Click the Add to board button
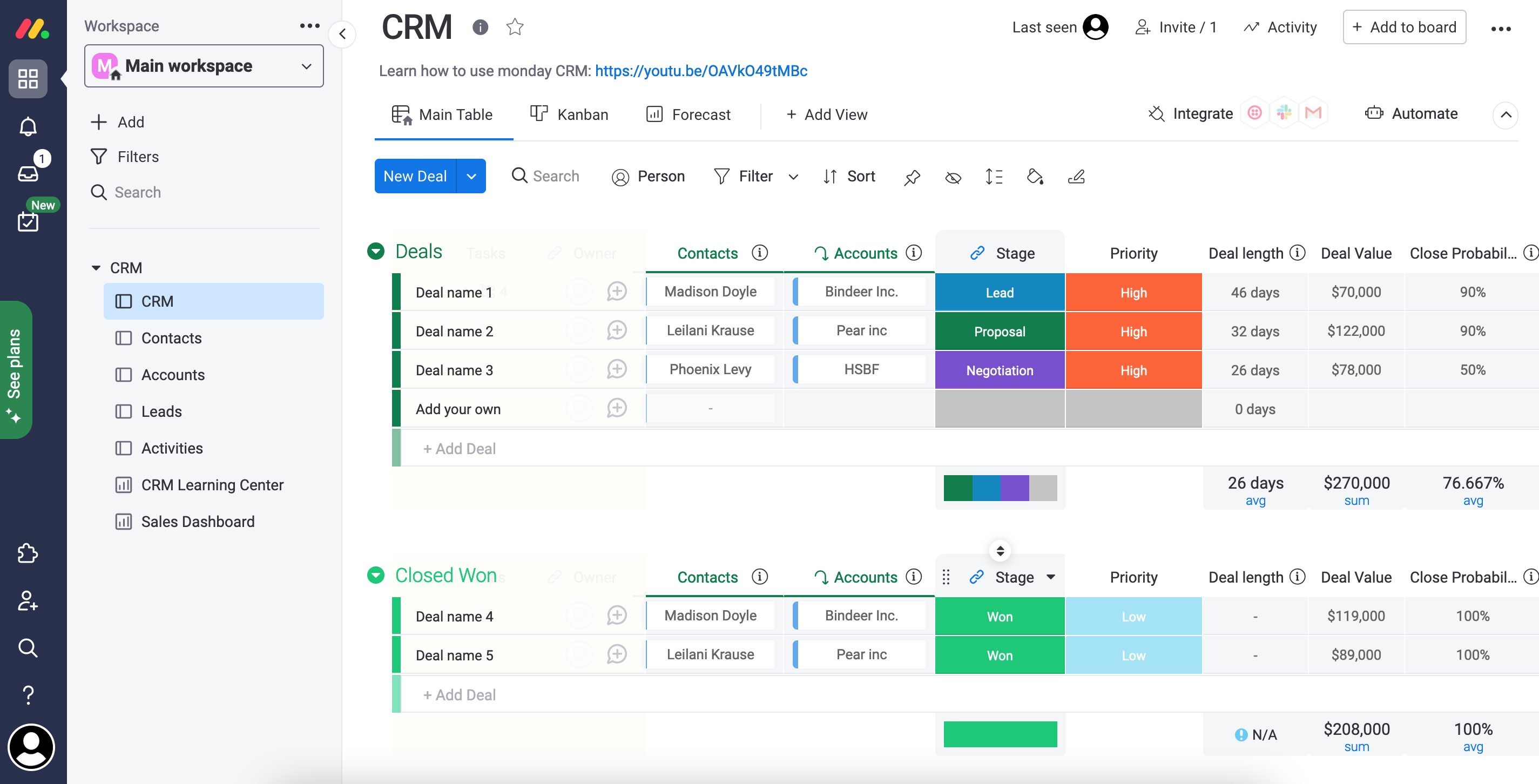The height and width of the screenshot is (784, 1539). pyautogui.click(x=1404, y=27)
